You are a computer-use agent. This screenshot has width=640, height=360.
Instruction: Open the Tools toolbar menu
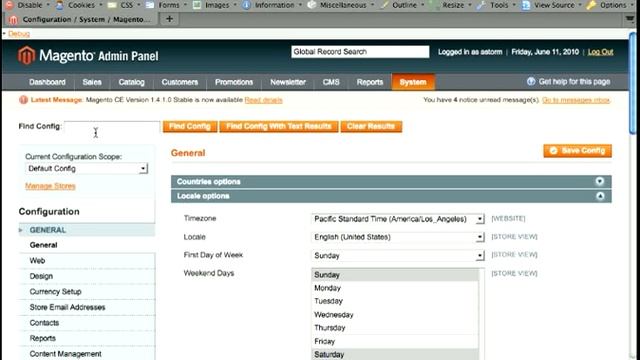click(x=497, y=5)
